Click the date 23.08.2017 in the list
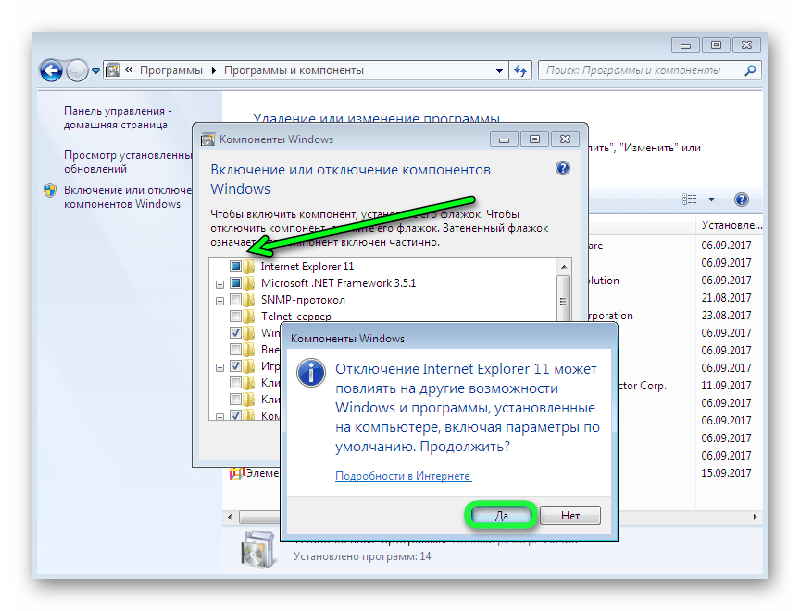The image size is (800, 611). pyautogui.click(x=726, y=315)
